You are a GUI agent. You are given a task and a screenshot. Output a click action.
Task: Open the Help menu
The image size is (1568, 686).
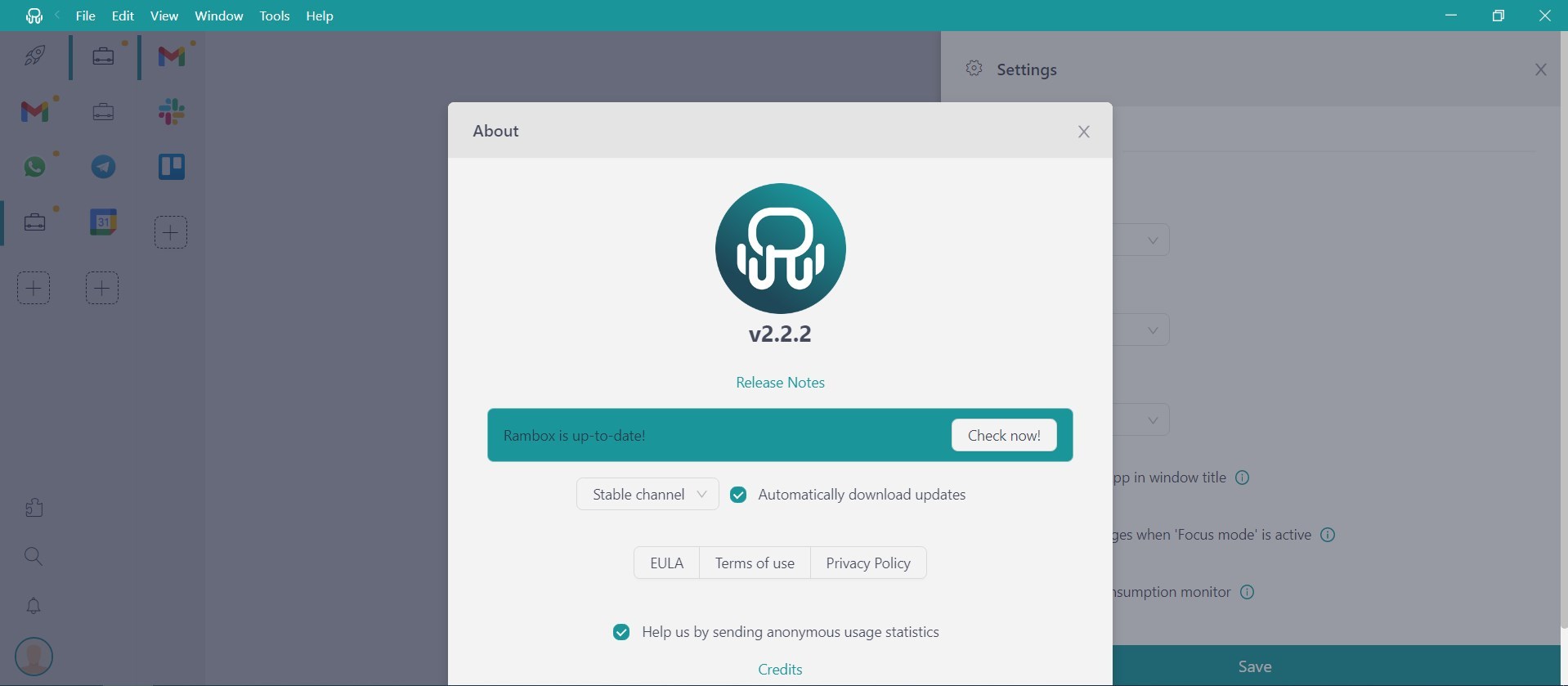click(x=320, y=16)
